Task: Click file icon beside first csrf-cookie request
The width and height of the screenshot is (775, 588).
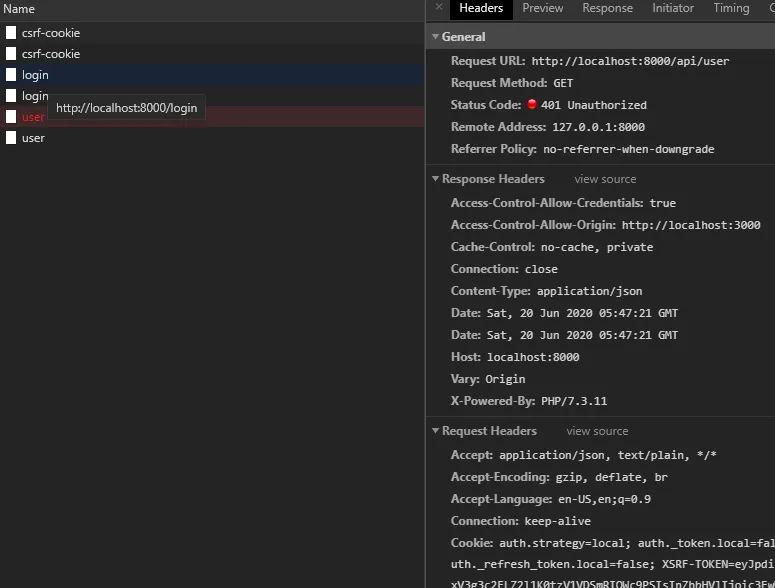Action: coord(11,33)
